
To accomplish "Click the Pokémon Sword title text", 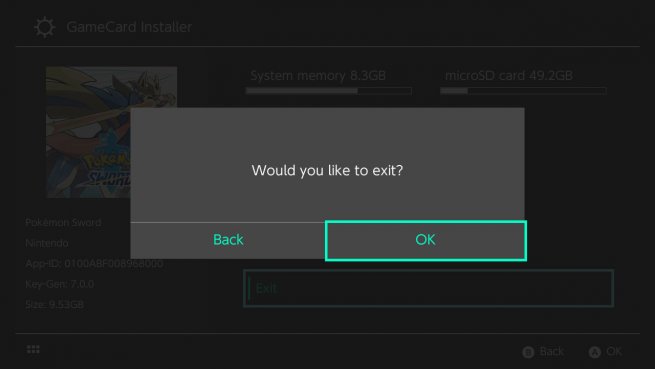I will (x=63, y=222).
